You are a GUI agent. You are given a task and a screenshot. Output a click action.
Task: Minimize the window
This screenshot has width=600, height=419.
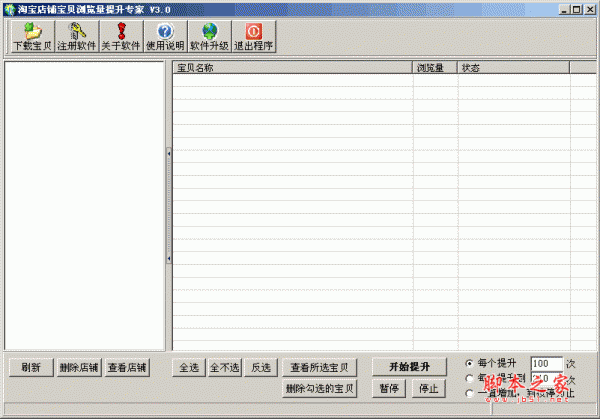click(x=563, y=10)
